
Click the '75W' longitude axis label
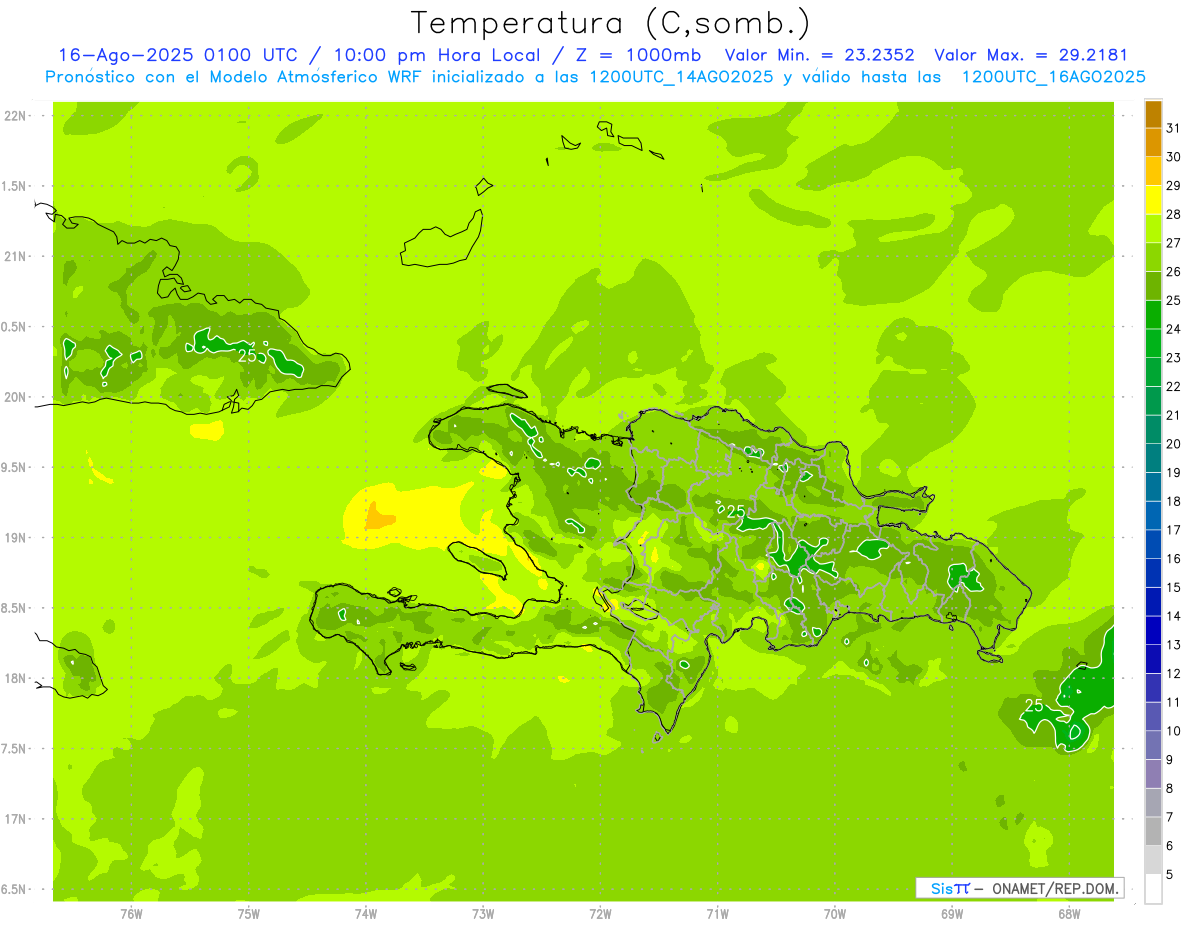click(x=249, y=914)
